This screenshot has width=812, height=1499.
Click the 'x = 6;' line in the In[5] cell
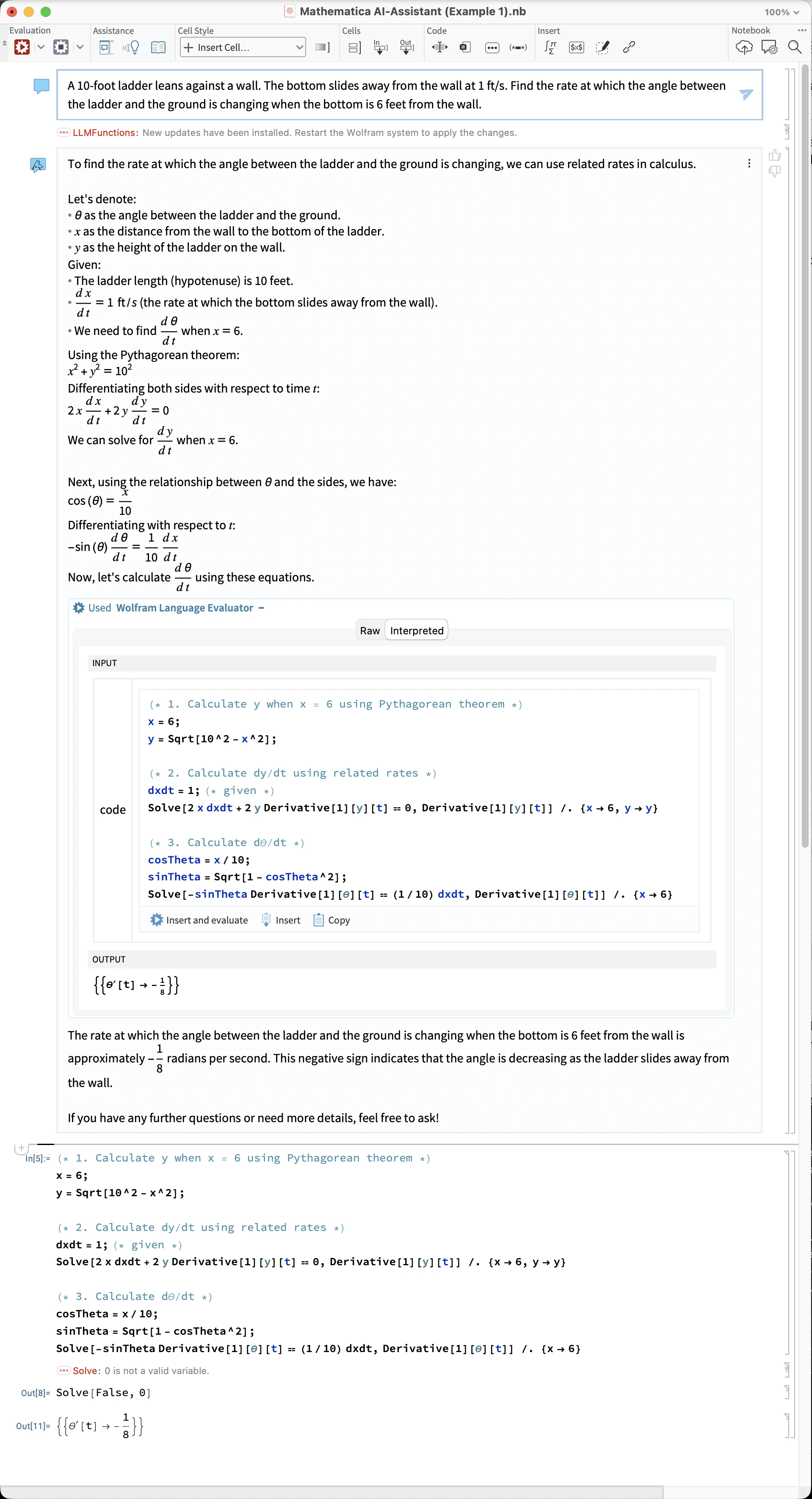(72, 1175)
